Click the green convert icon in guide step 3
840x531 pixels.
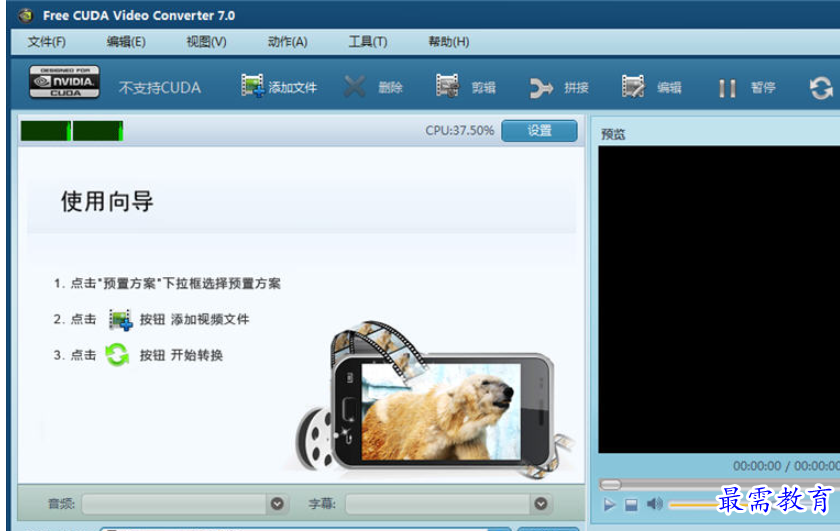(117, 355)
